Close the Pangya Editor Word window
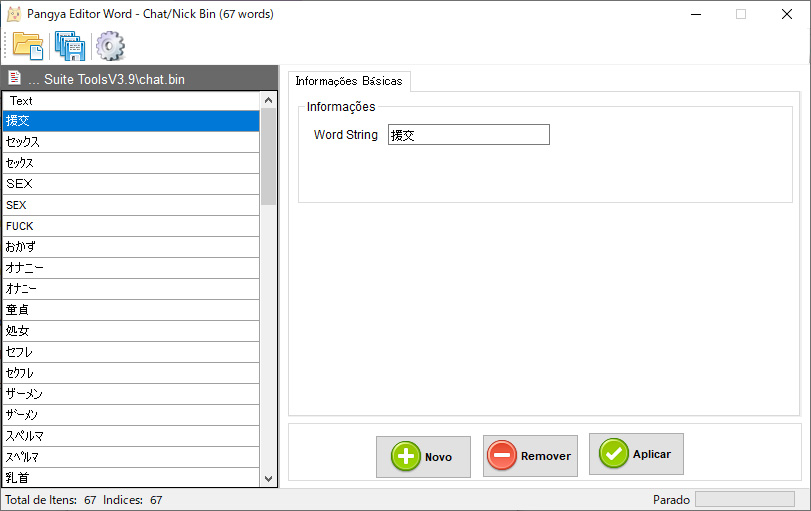 point(787,14)
